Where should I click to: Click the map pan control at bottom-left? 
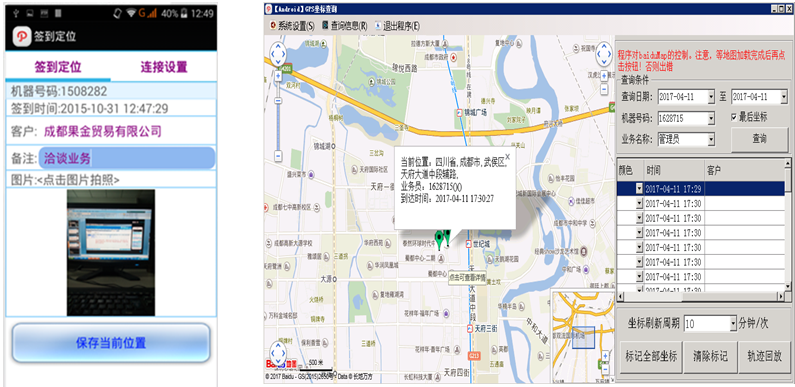(278, 351)
